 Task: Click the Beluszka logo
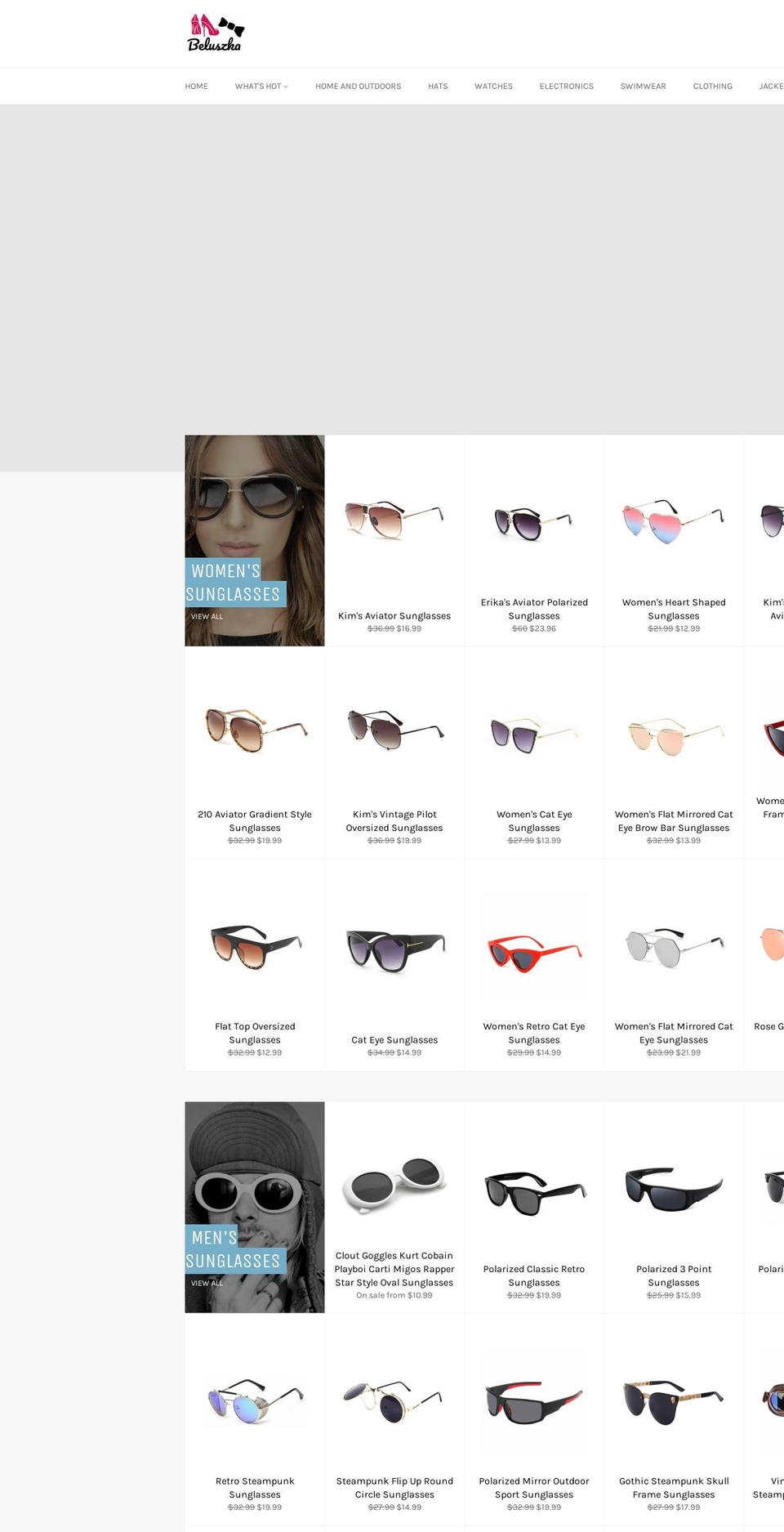coord(216,33)
